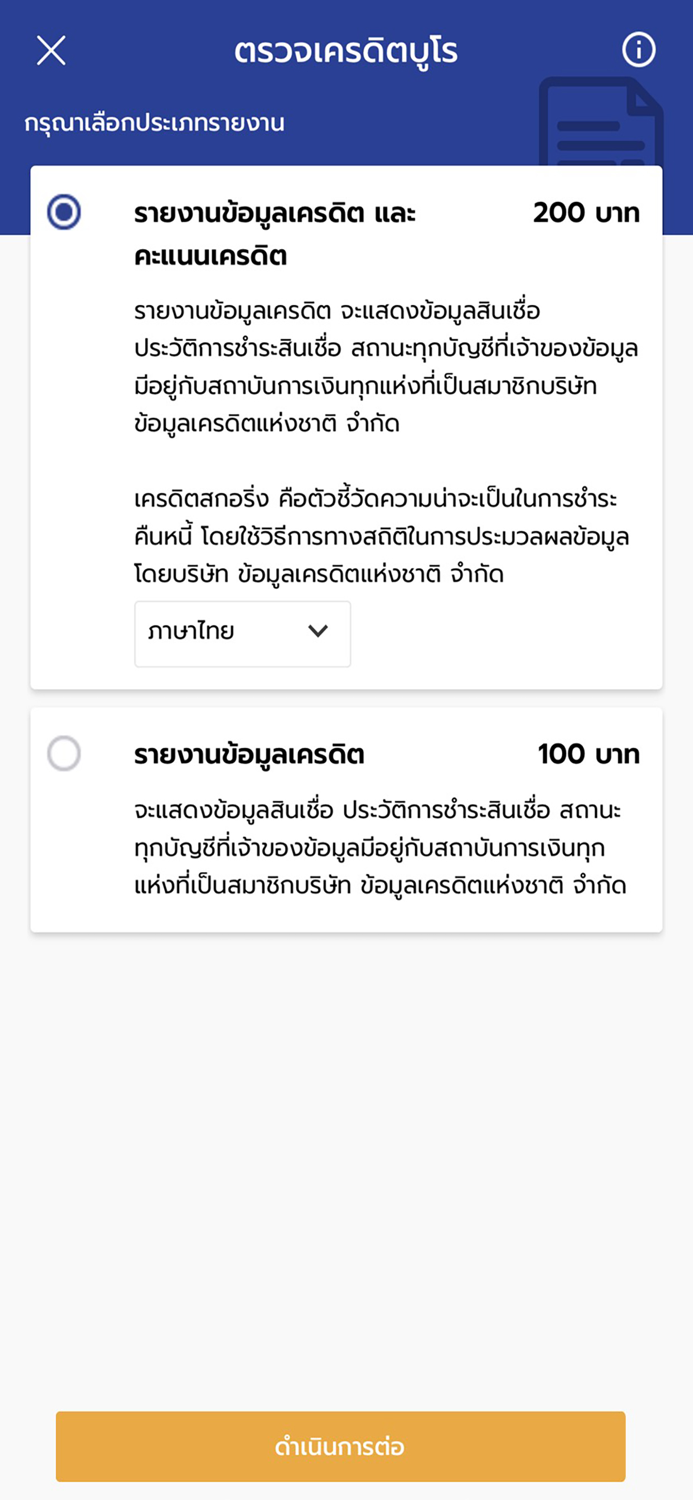Screen dimensions: 693x1500
Task: Tap the info button beside ตรวจเครดิตบูโร title
Action: click(x=638, y=49)
